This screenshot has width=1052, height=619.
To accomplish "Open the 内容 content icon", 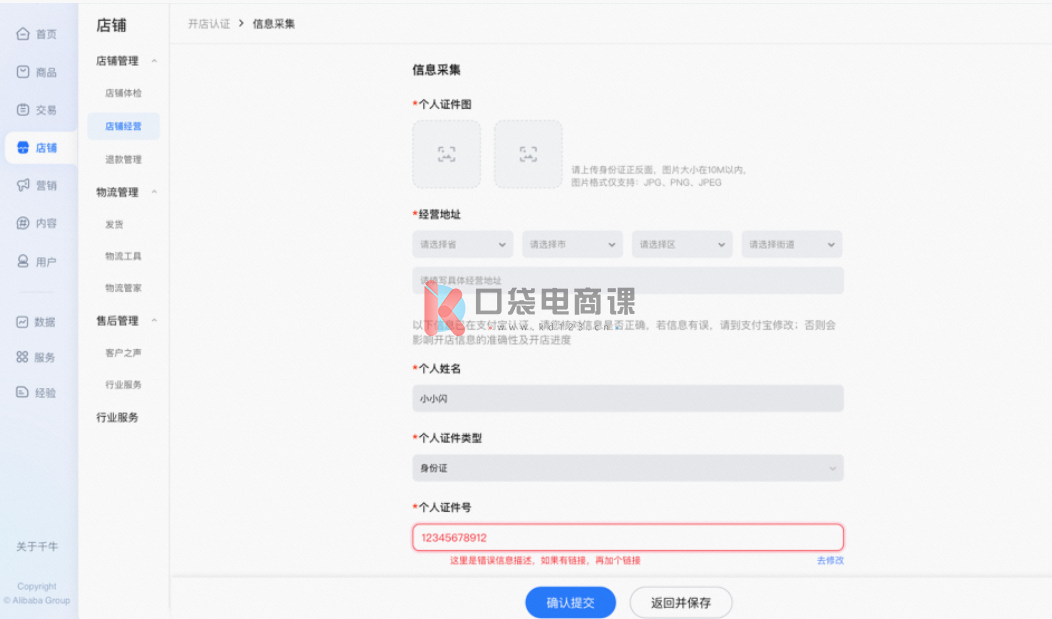I will tap(23, 223).
